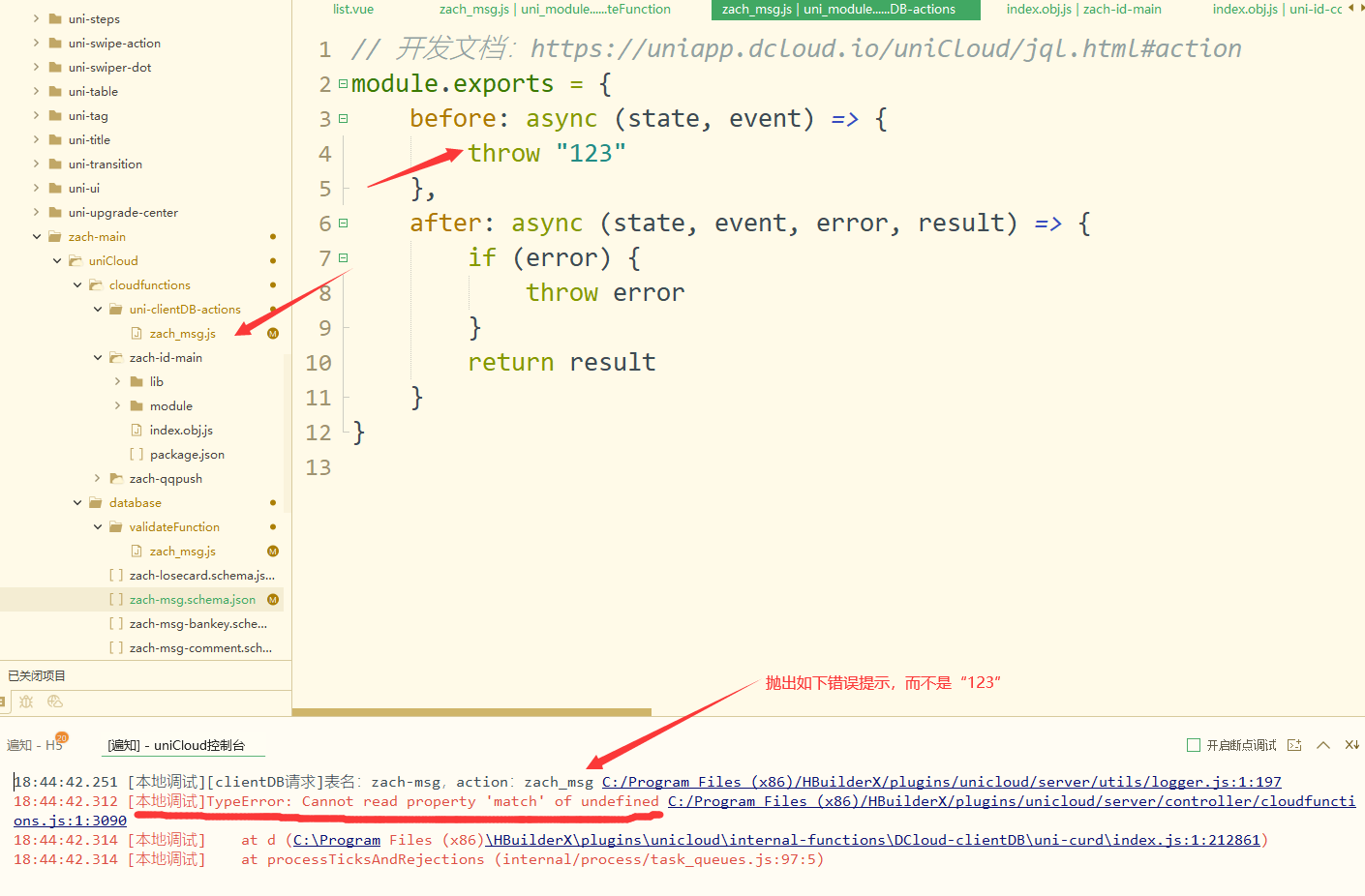
Task: Select the [遍知] - uniCloud控制台 tab
Action: (x=176, y=745)
